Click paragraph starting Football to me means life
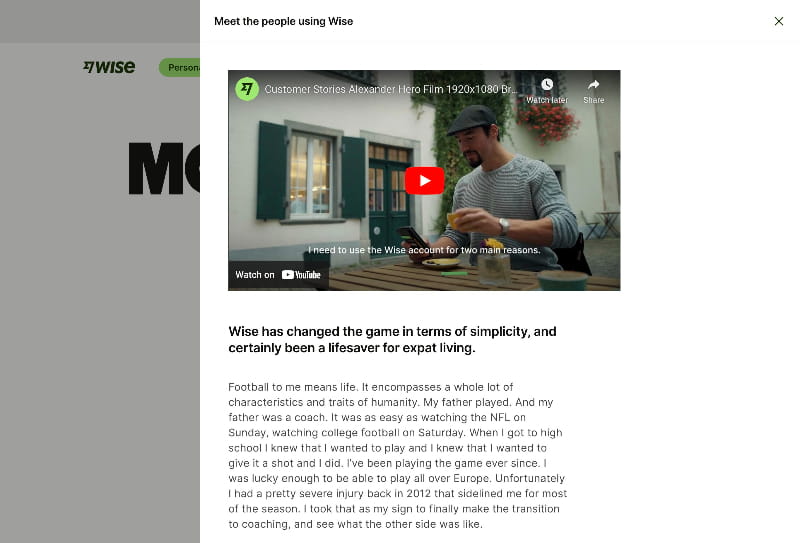Viewport: 800px width, 543px height. pyautogui.click(x=397, y=455)
